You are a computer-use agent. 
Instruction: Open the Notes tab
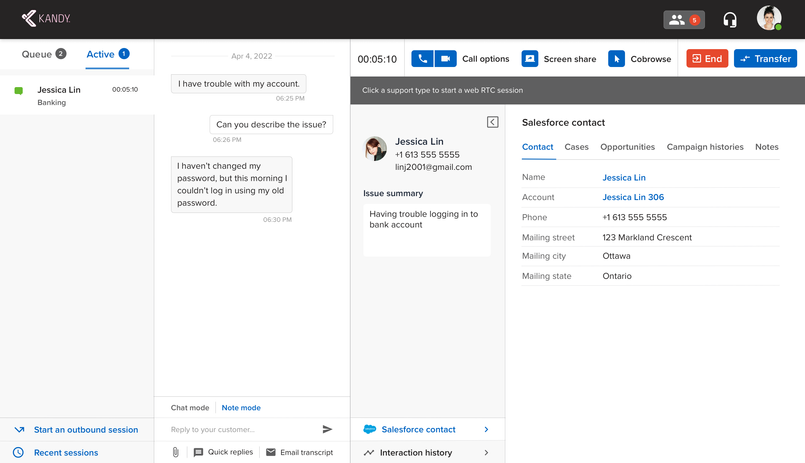point(766,147)
